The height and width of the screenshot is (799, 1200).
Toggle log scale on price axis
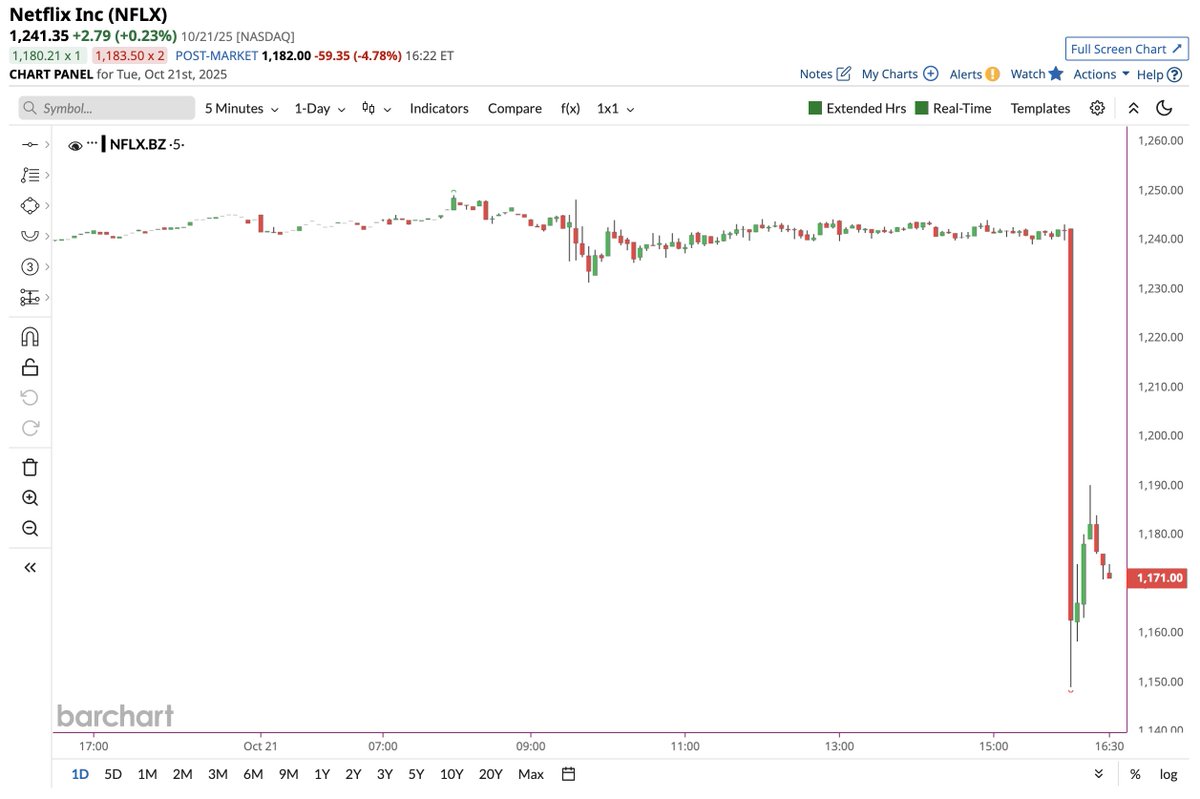tap(1168, 774)
